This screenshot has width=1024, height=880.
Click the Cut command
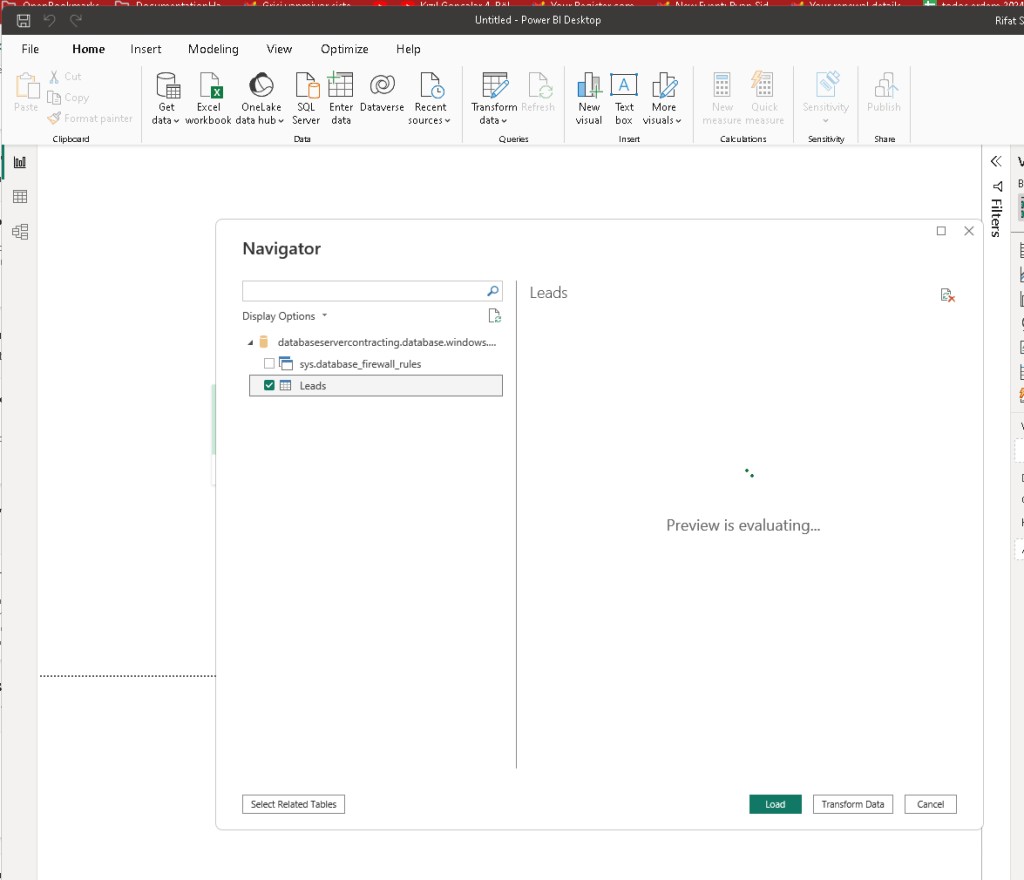(x=65, y=76)
